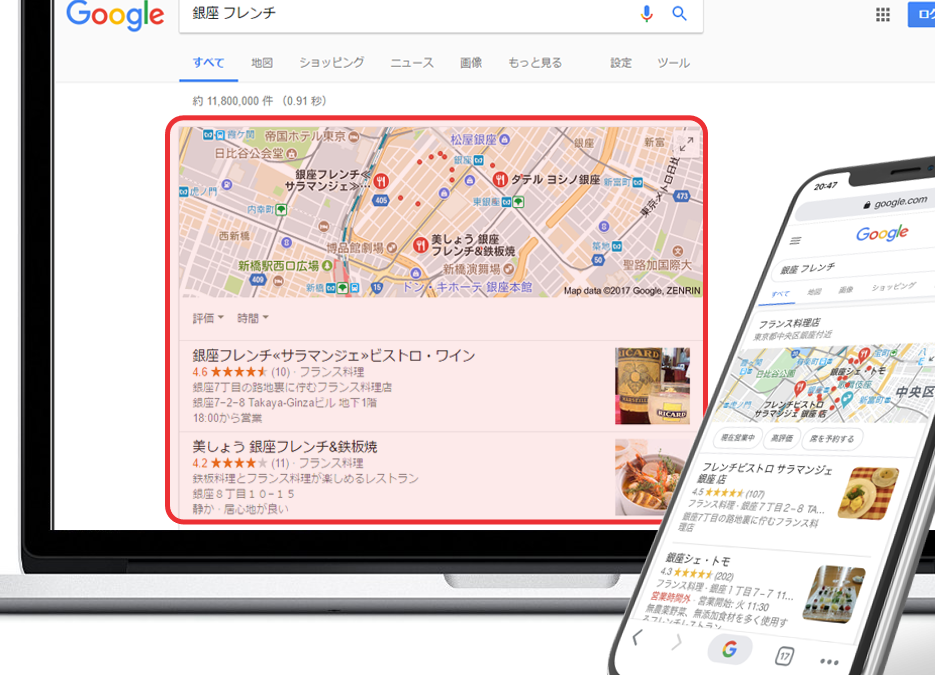The width and height of the screenshot is (935, 675).
Task: Open 銀座フレンチ«サラマンジェ»ビストロ・ワイン listing
Action: tap(334, 355)
